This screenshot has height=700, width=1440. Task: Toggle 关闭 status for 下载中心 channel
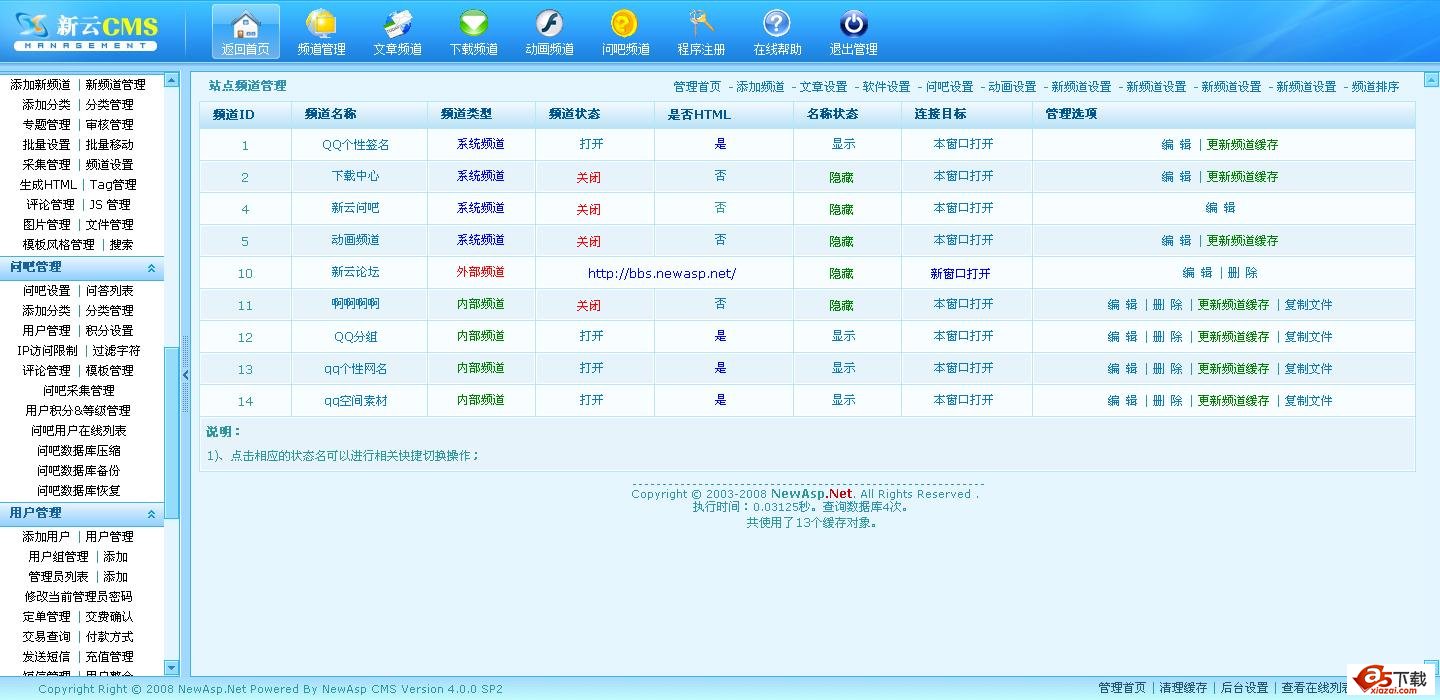pos(589,178)
